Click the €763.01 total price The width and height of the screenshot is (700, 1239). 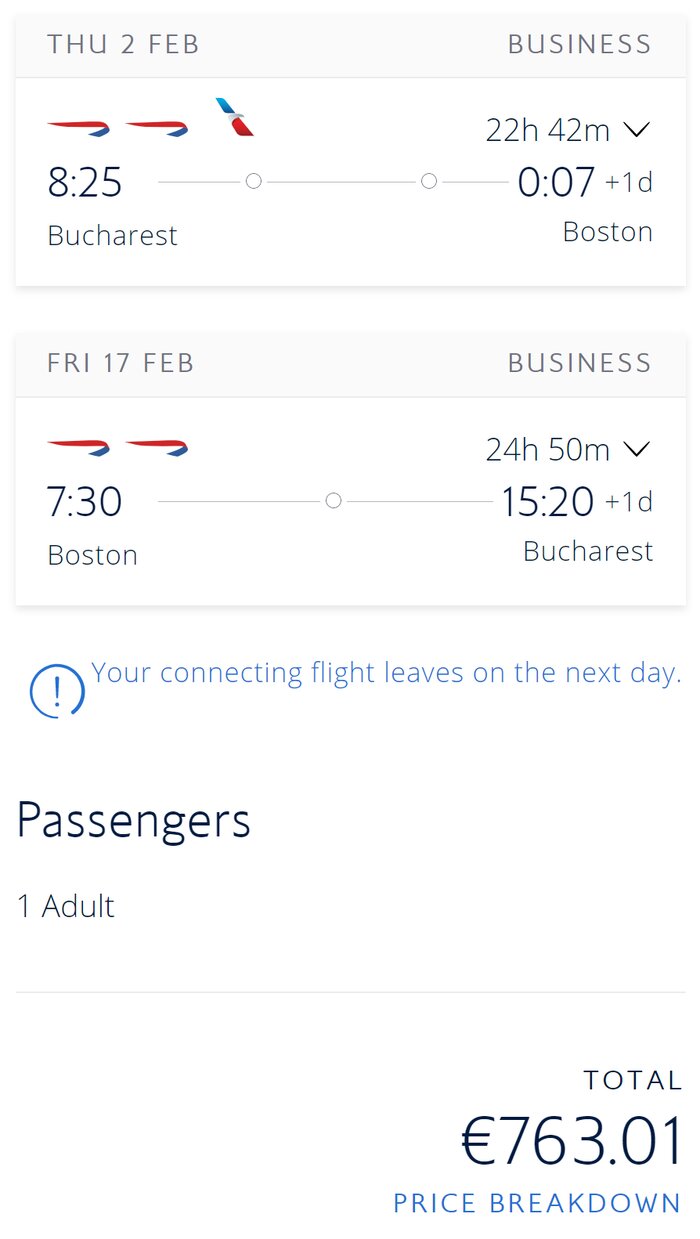(x=572, y=1140)
